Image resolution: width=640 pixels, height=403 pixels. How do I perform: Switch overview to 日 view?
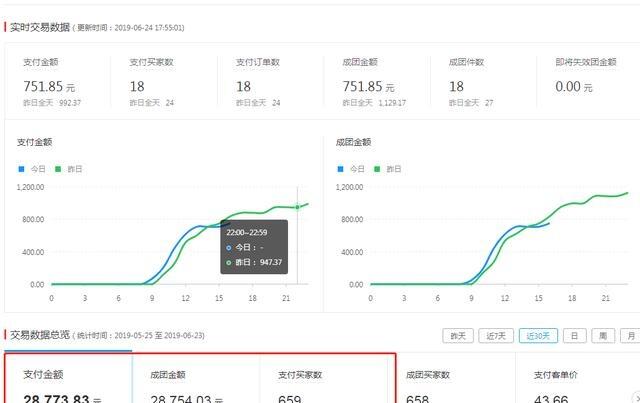click(574, 336)
